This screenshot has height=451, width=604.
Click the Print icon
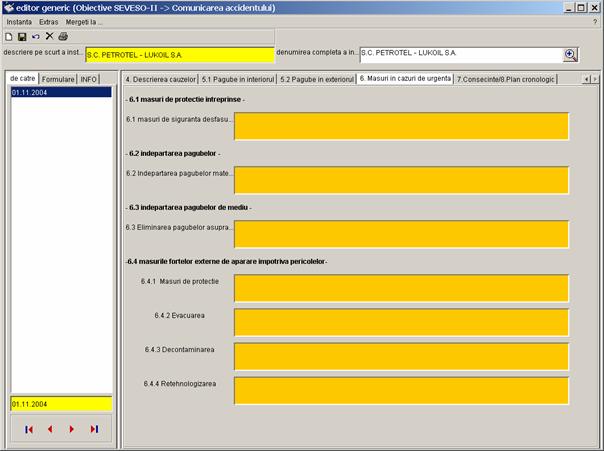click(63, 37)
